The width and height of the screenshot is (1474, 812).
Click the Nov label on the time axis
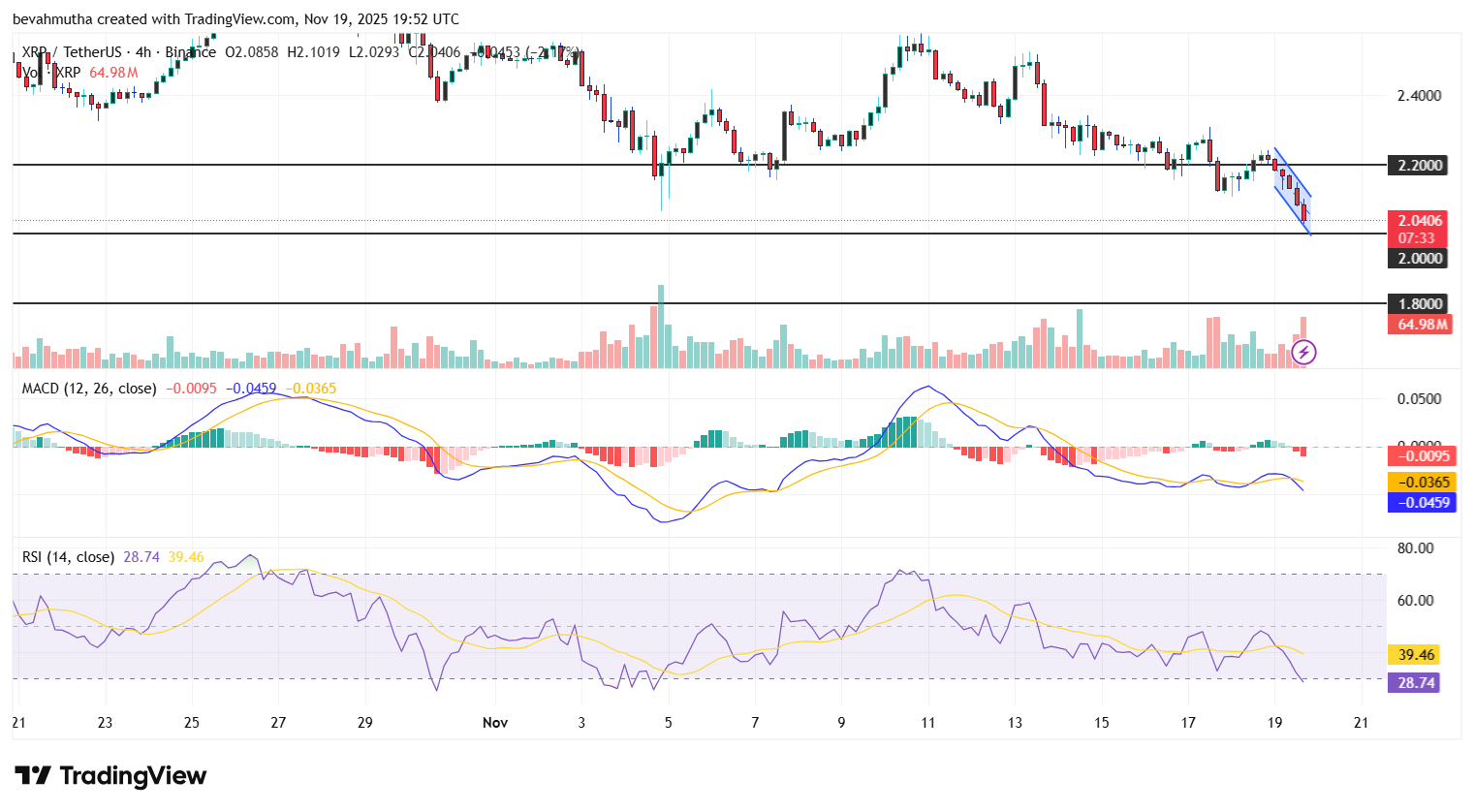pos(495,723)
